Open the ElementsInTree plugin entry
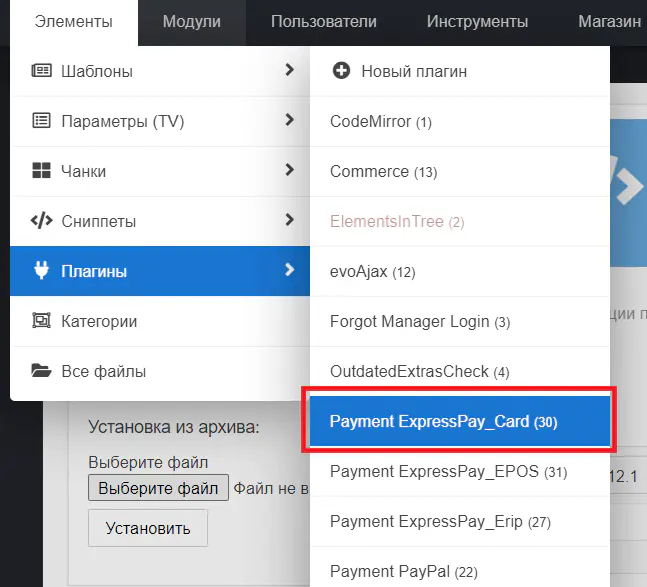 (397, 222)
